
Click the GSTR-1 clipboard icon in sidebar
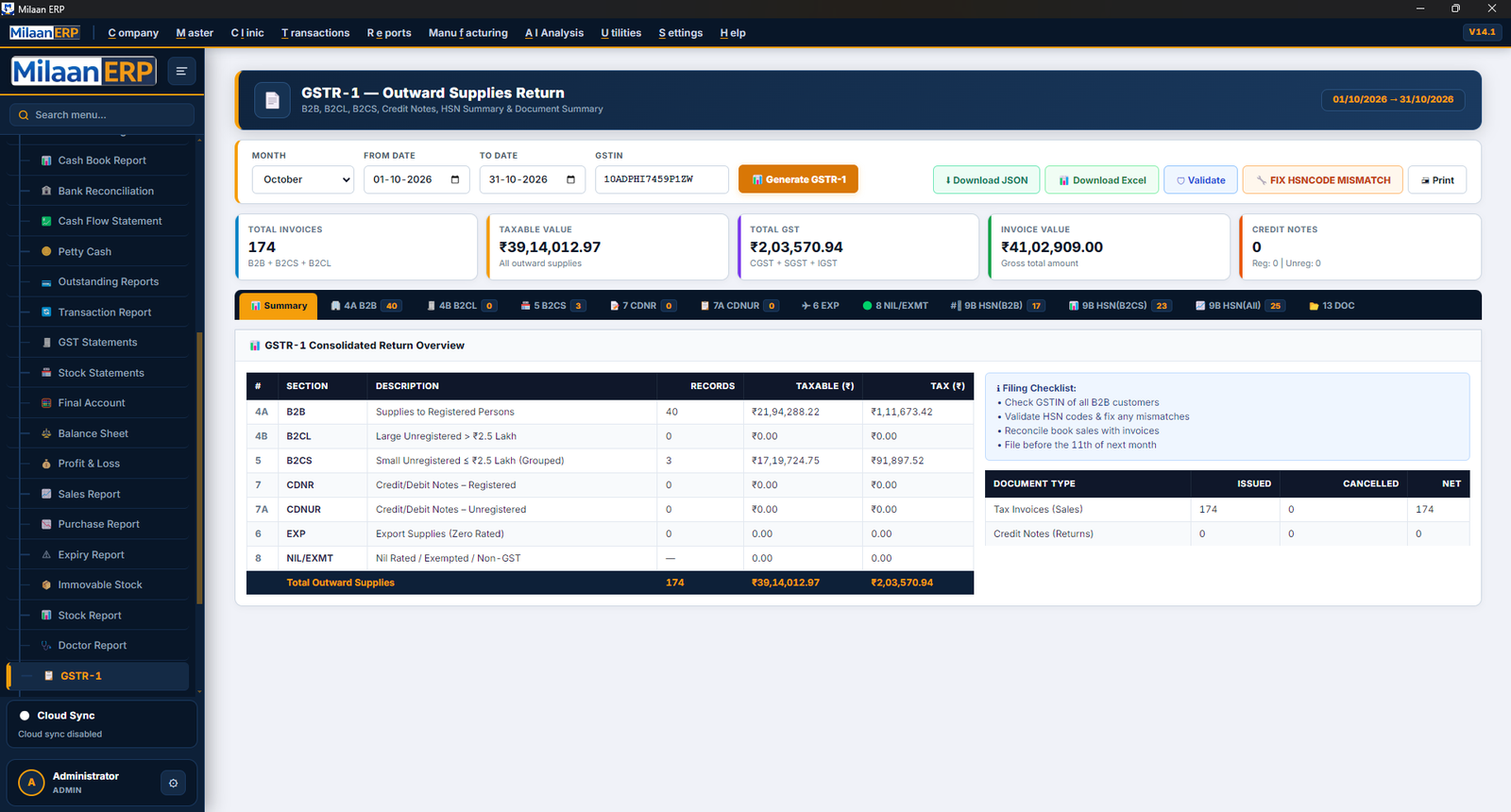(x=49, y=676)
